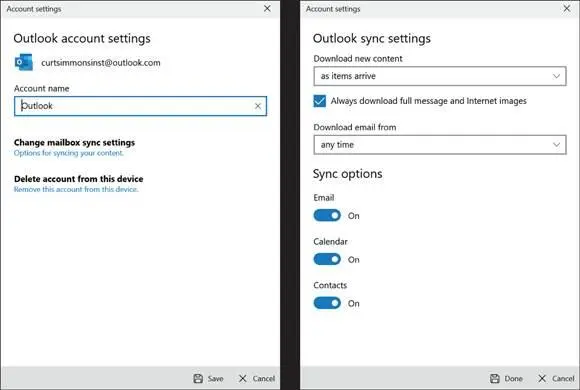The image size is (580, 390).
Task: Turn off the Calendar sync toggle
Action: (327, 259)
